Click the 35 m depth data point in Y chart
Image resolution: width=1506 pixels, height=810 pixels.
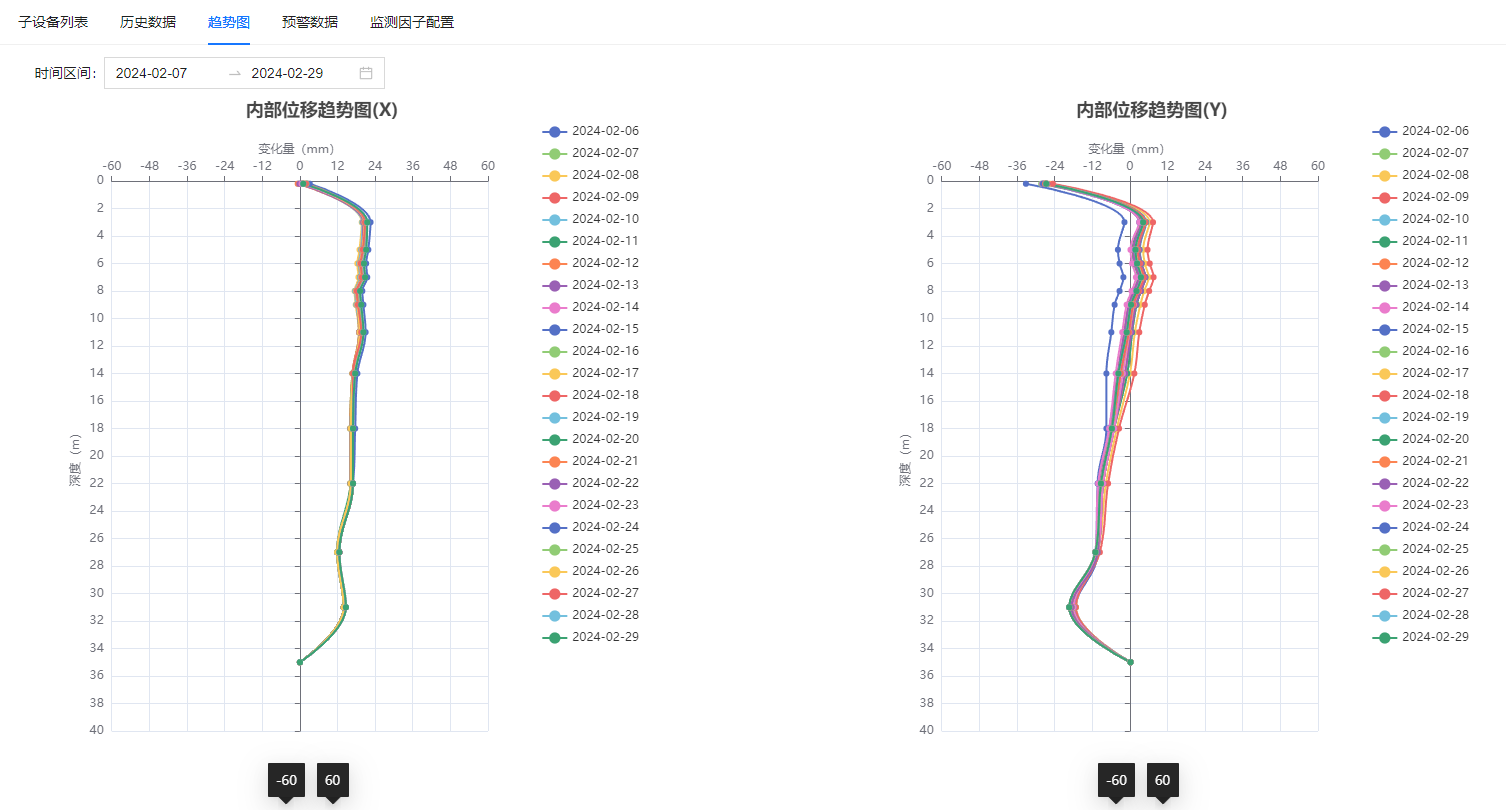(1130, 662)
